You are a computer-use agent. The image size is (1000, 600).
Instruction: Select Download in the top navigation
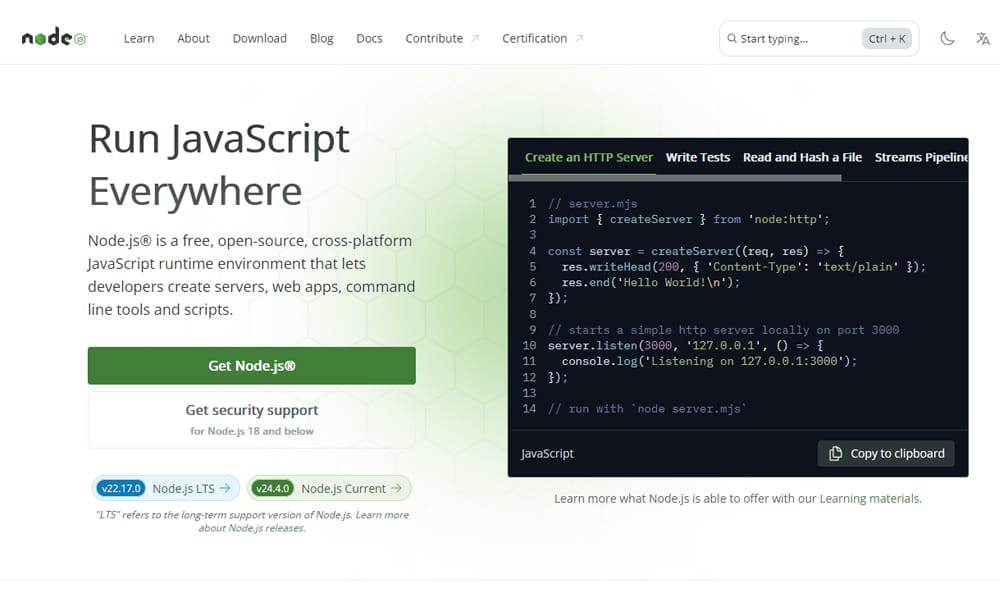click(259, 38)
